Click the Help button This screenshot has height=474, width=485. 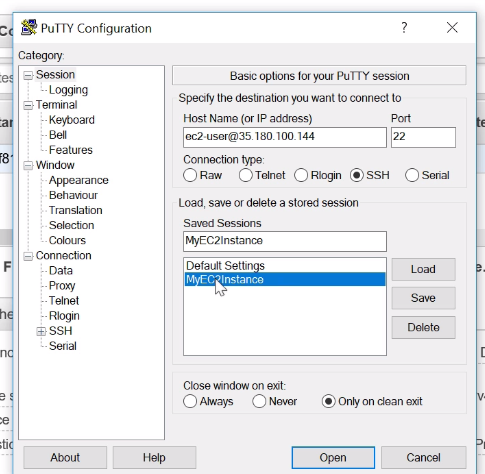(x=154, y=458)
